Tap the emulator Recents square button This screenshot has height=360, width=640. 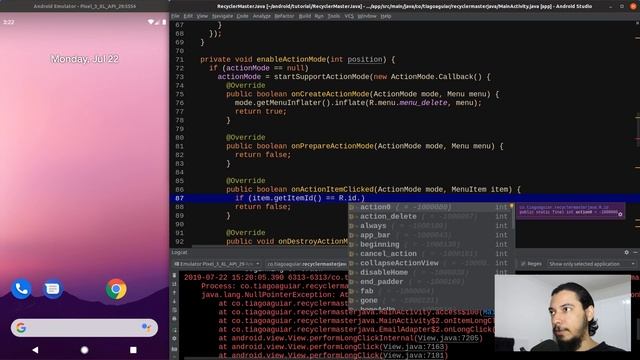click(133, 350)
